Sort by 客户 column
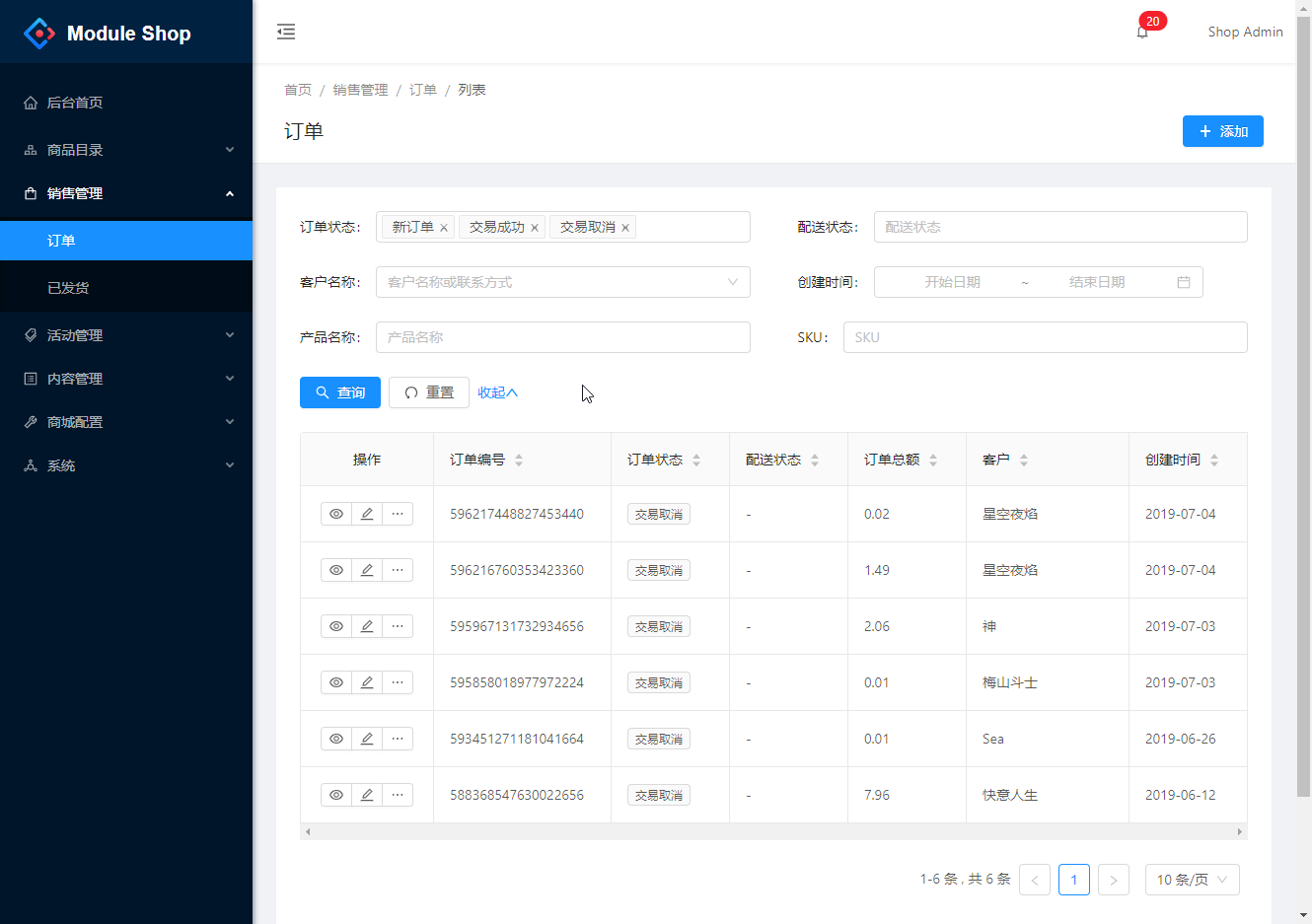Screen dimensions: 1312x924 coord(1024,460)
